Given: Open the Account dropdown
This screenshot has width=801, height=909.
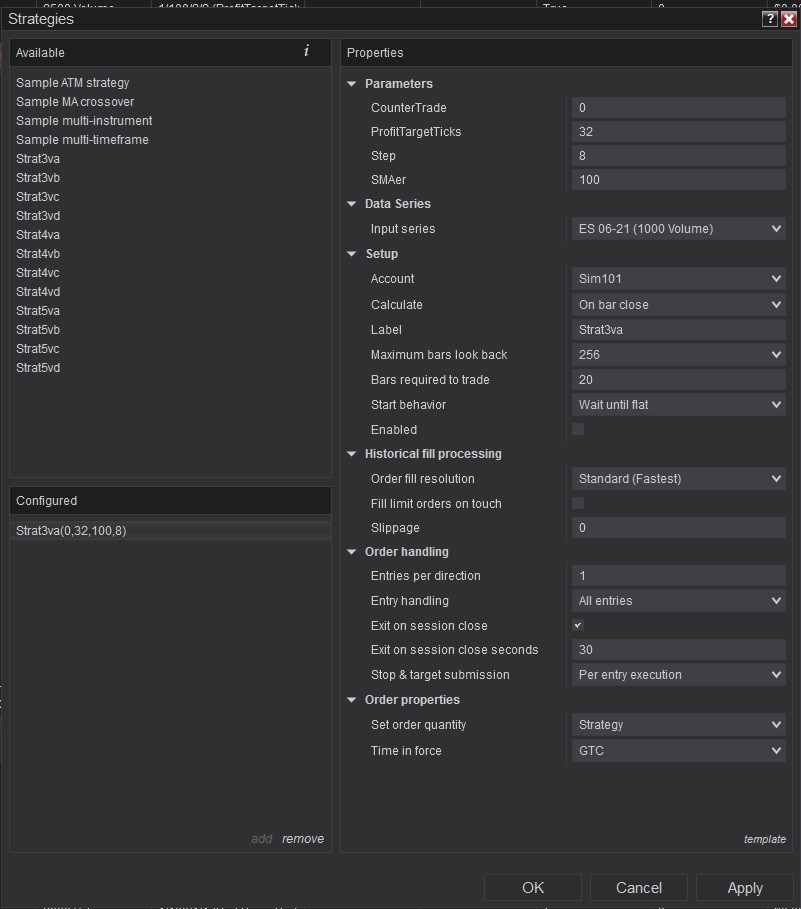Looking at the screenshot, I should coord(678,279).
